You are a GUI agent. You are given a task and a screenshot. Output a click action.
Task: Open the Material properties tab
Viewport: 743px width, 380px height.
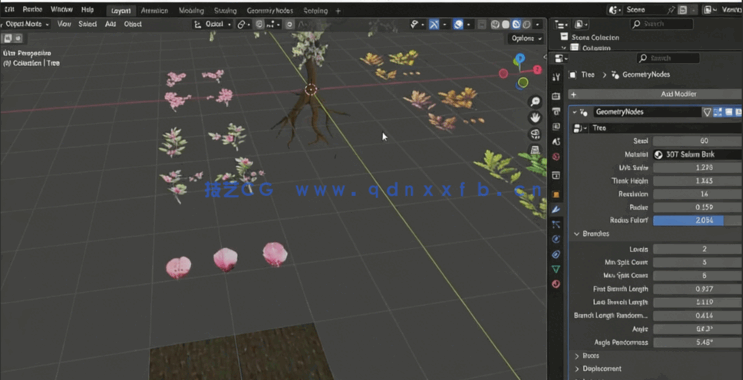click(x=556, y=284)
